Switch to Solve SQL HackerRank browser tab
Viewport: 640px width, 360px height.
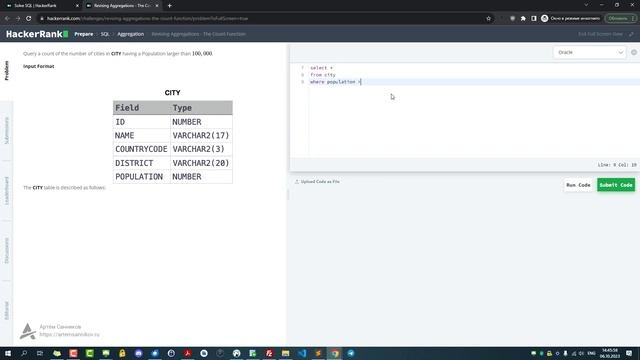40,6
